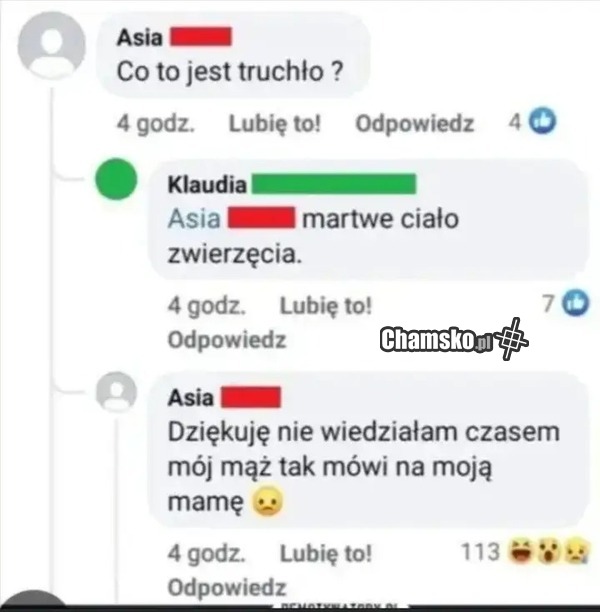Click the laughing reaction emoji next to 113
This screenshot has width=600, height=612.
click(x=522, y=552)
